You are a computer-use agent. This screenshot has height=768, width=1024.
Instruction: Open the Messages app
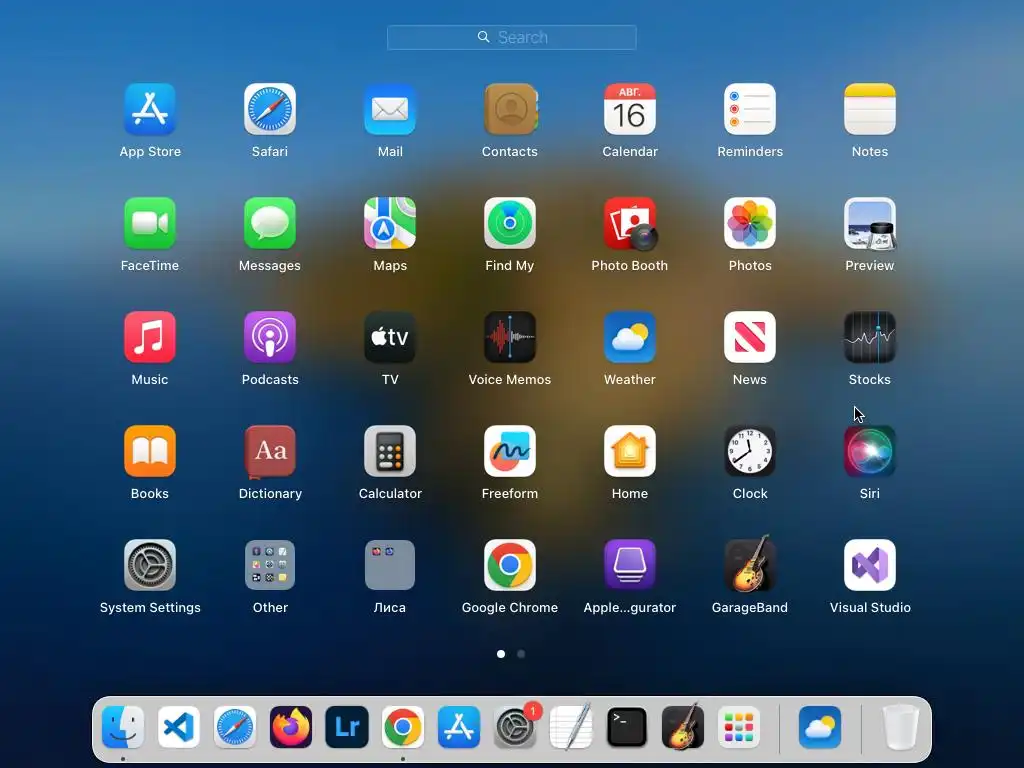270,223
